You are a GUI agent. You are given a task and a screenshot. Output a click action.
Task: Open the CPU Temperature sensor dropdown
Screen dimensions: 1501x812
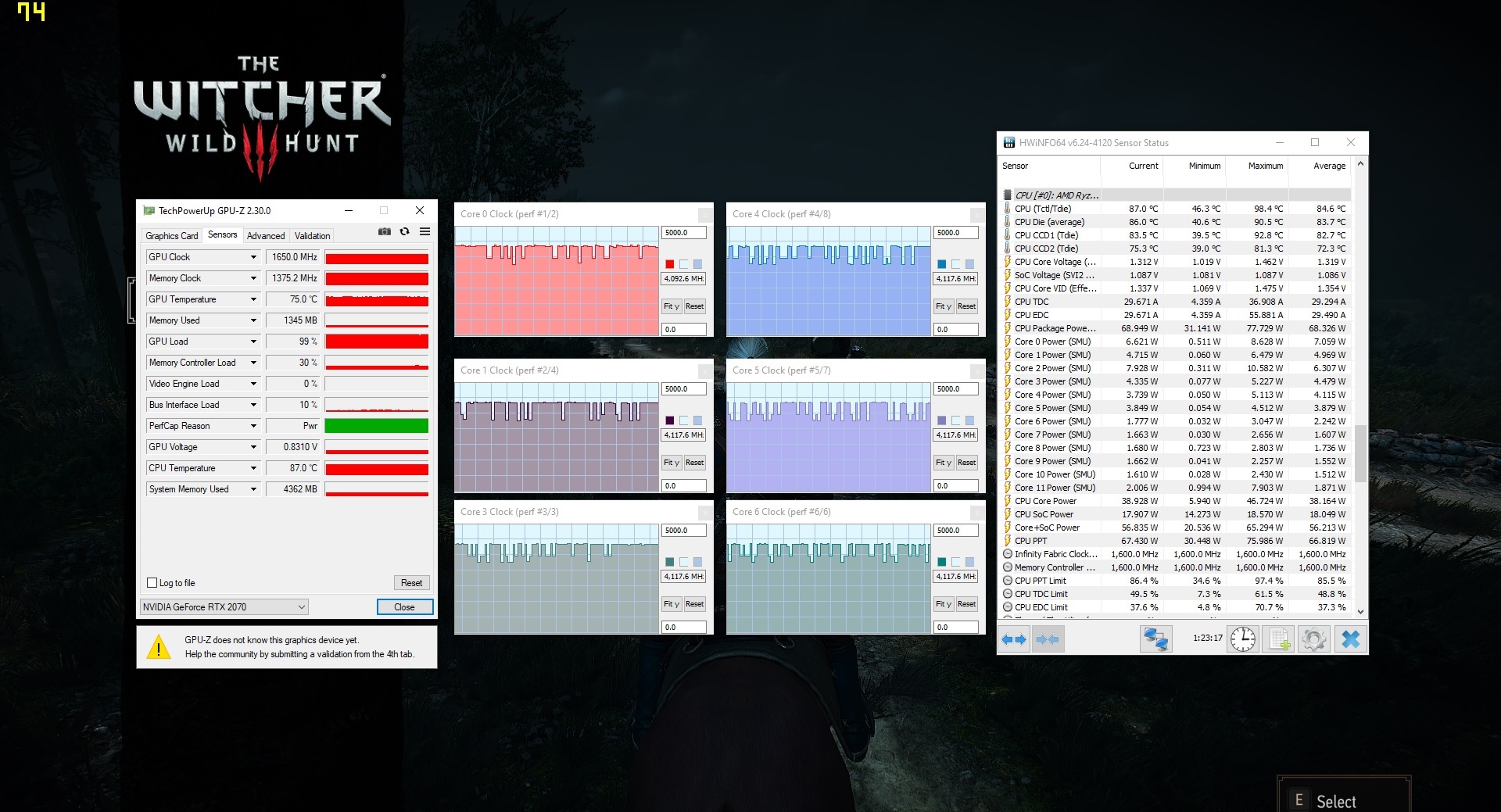point(253,468)
